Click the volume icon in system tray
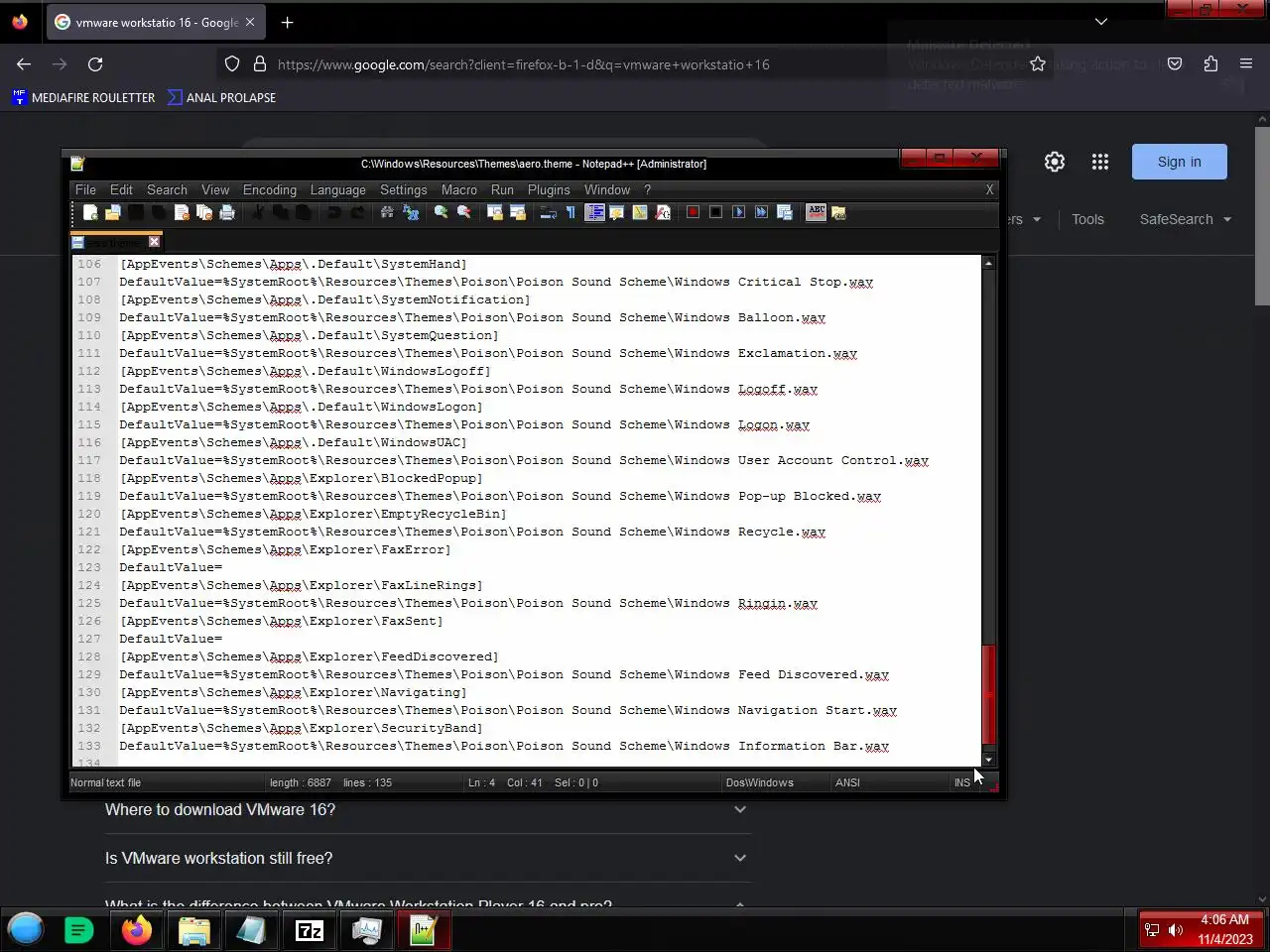Viewport: 1270px width, 952px height. (x=1176, y=930)
